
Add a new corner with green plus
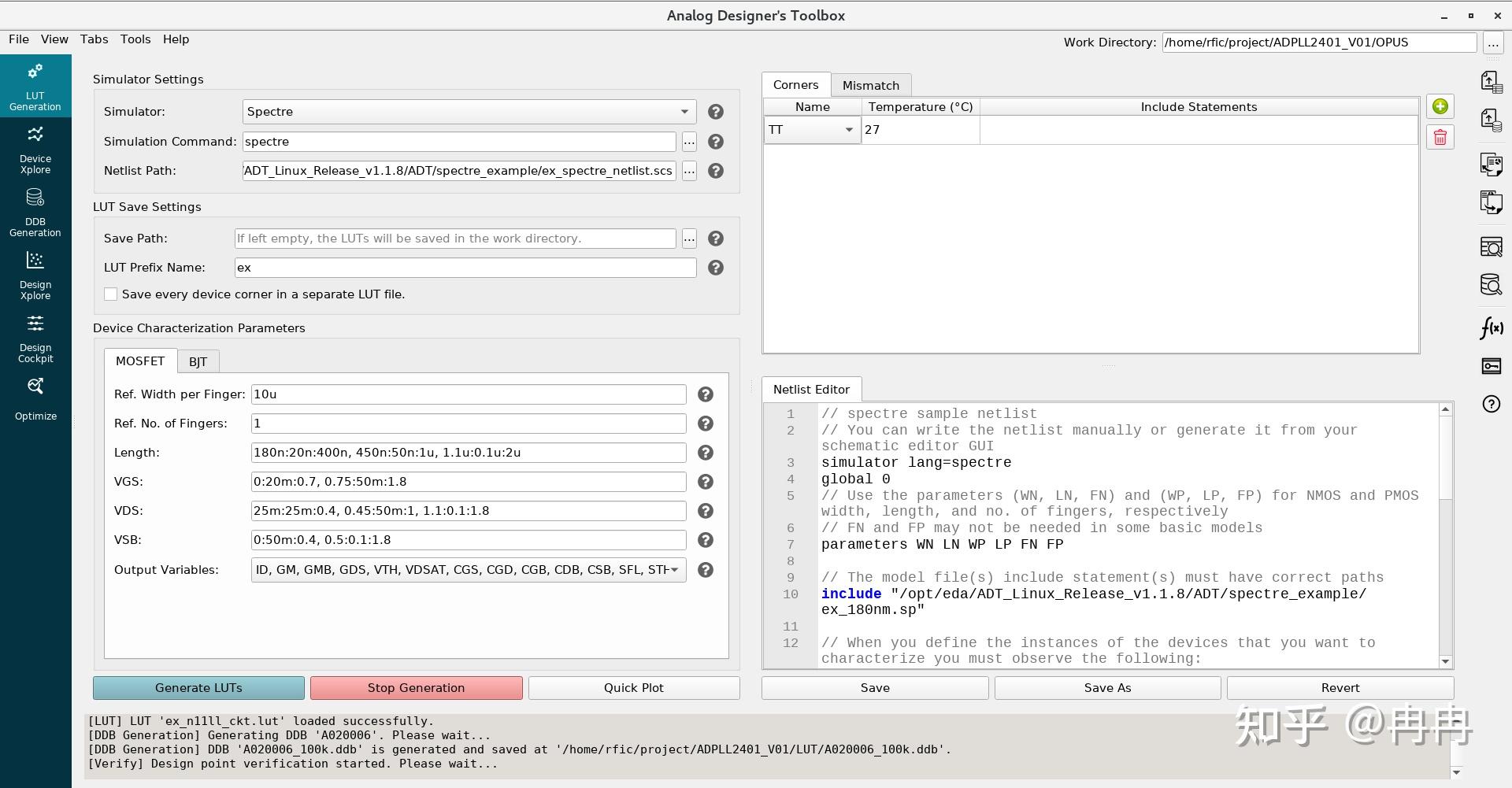(x=1440, y=107)
